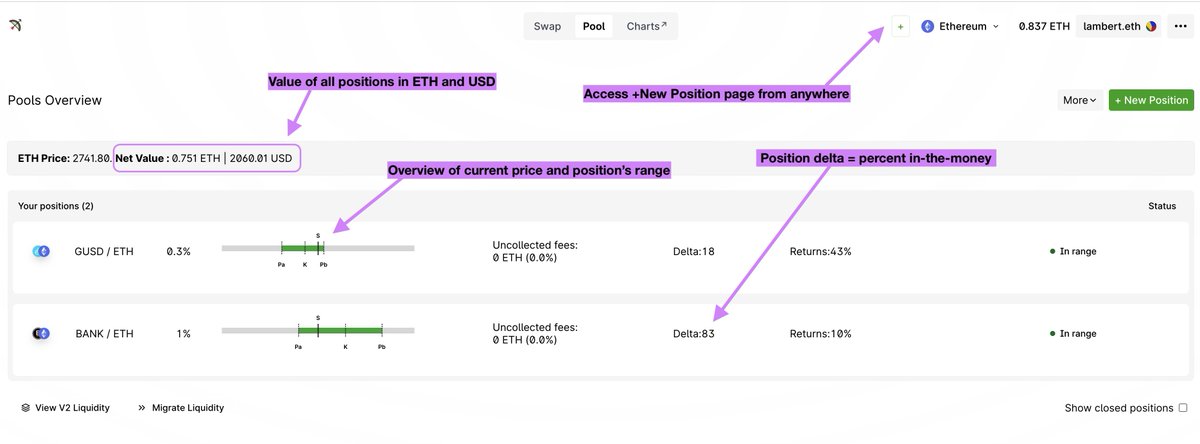Image resolution: width=1200 pixels, height=444 pixels.
Task: Click the 1% fee tier label
Action: [x=183, y=333]
